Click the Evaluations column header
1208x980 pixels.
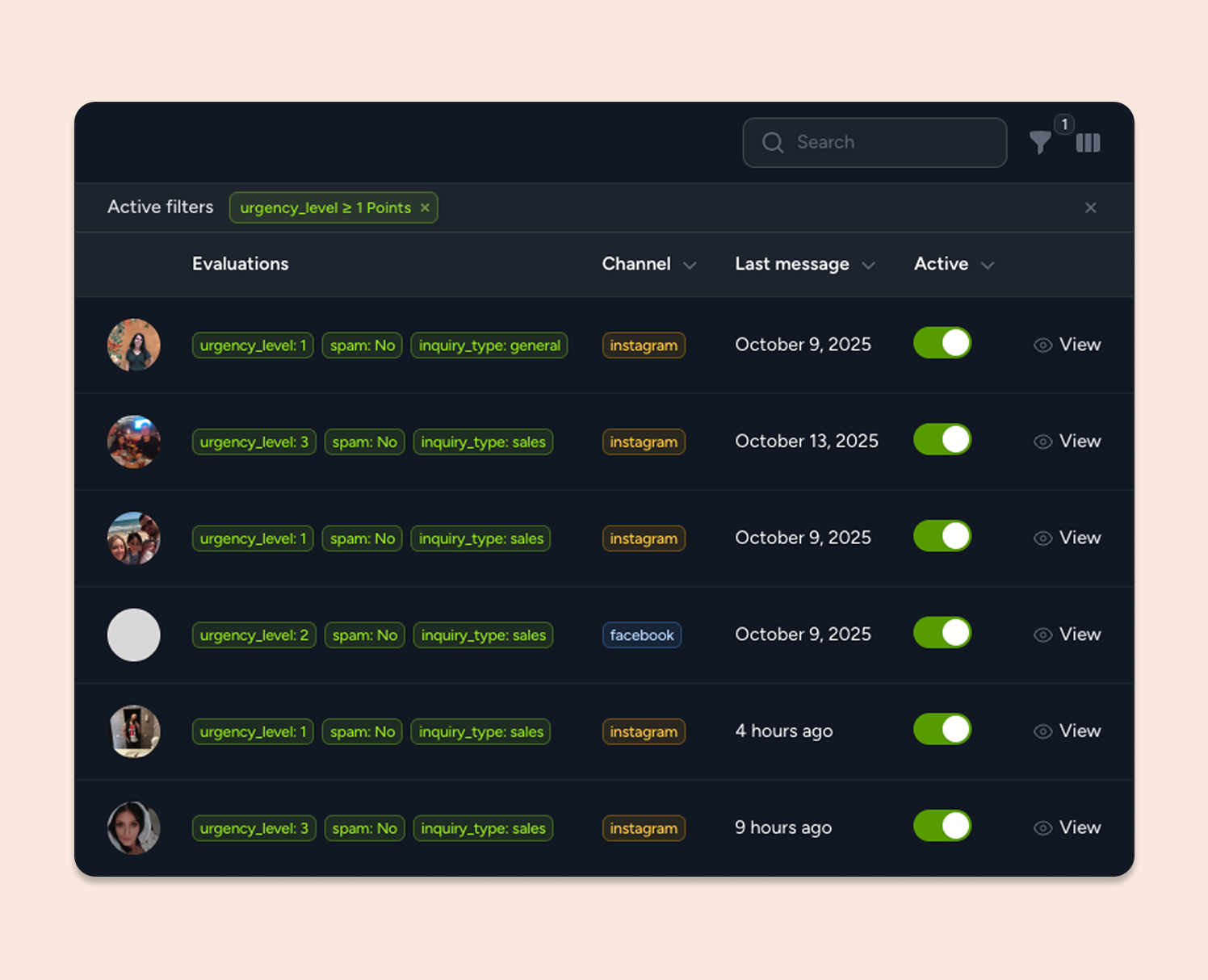tap(240, 264)
